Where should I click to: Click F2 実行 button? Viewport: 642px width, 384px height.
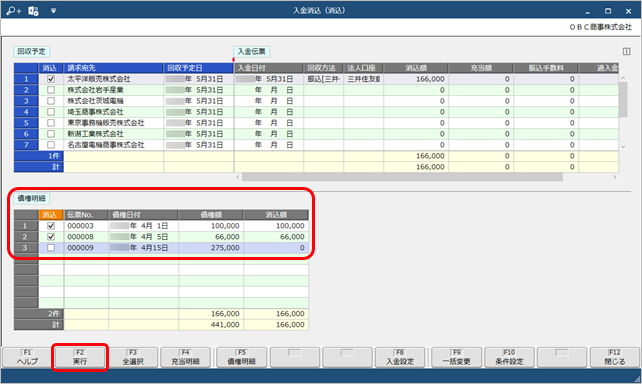click(80, 357)
